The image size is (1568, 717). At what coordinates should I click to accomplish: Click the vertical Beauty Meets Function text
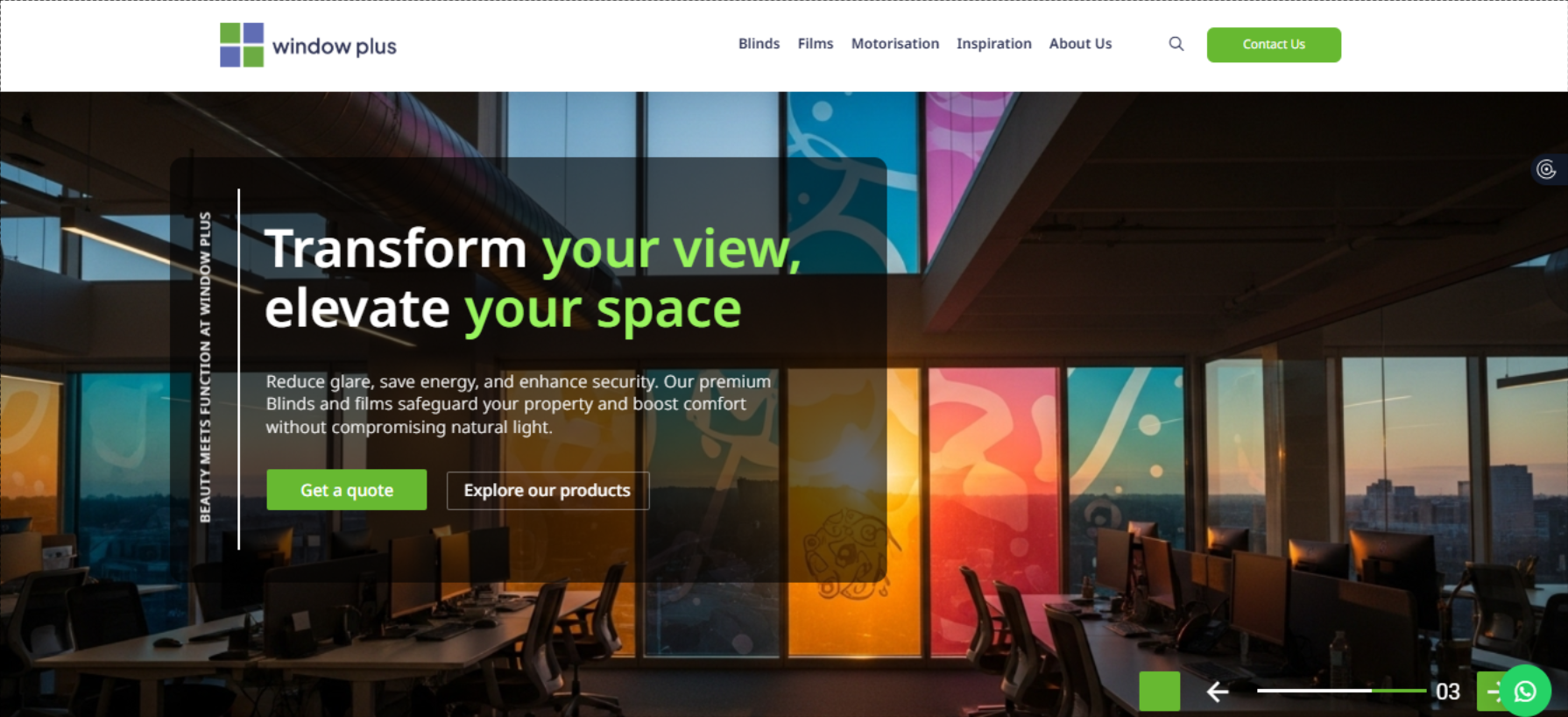205,367
